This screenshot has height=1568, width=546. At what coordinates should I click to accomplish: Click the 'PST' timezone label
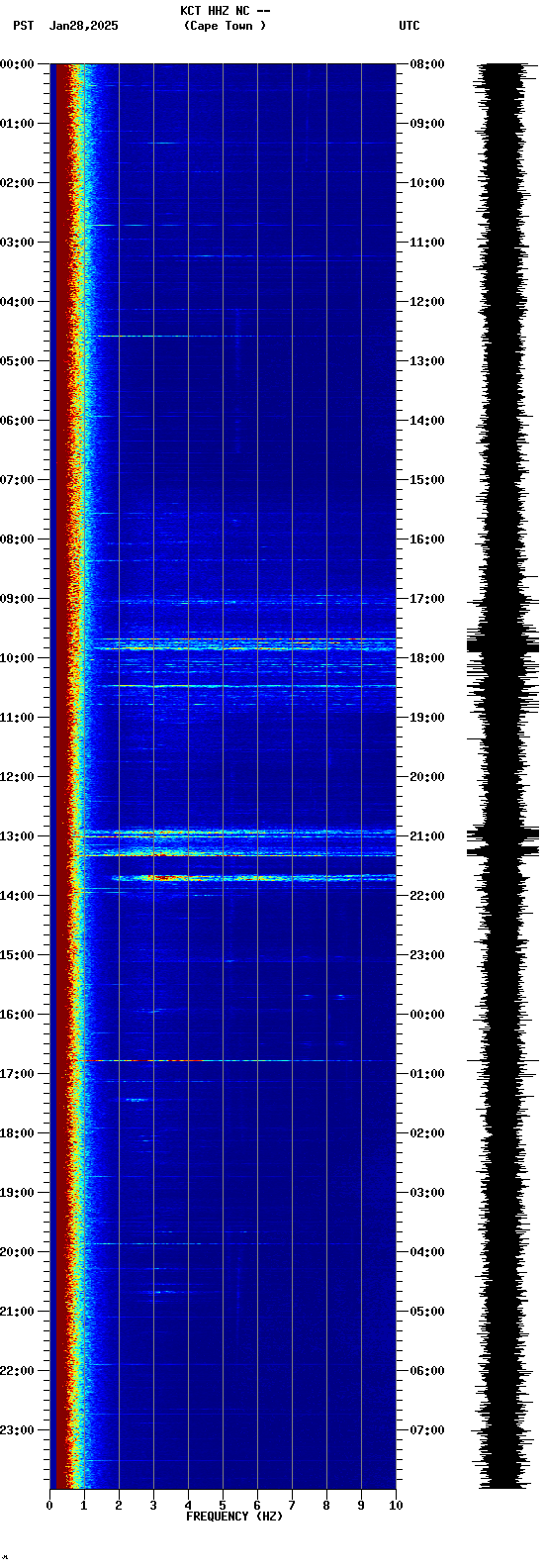[24, 26]
